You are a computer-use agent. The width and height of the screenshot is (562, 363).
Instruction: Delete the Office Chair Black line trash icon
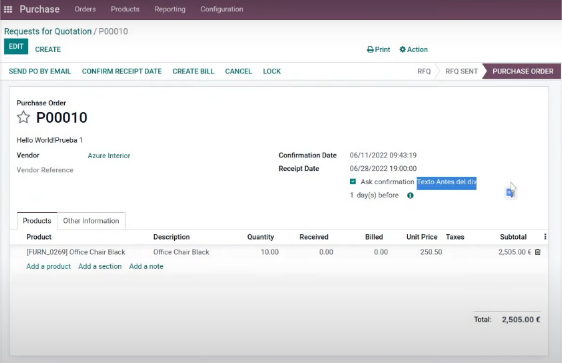[537, 252]
